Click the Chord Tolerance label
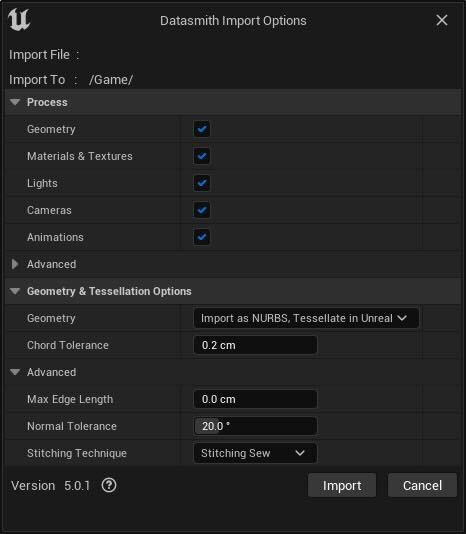 point(68,345)
